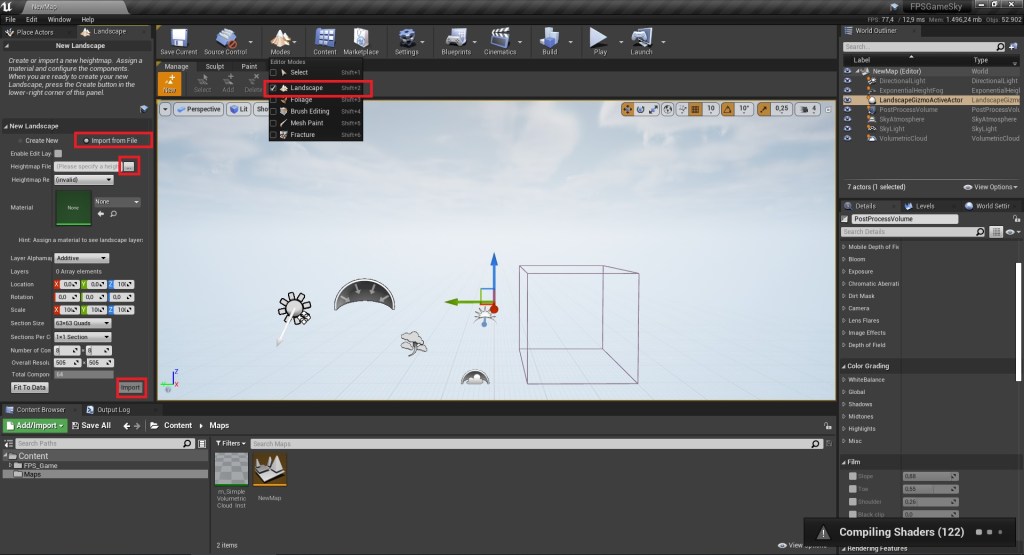The width and height of the screenshot is (1024, 555).
Task: Select the Import from File radio button
Action: tap(86, 141)
